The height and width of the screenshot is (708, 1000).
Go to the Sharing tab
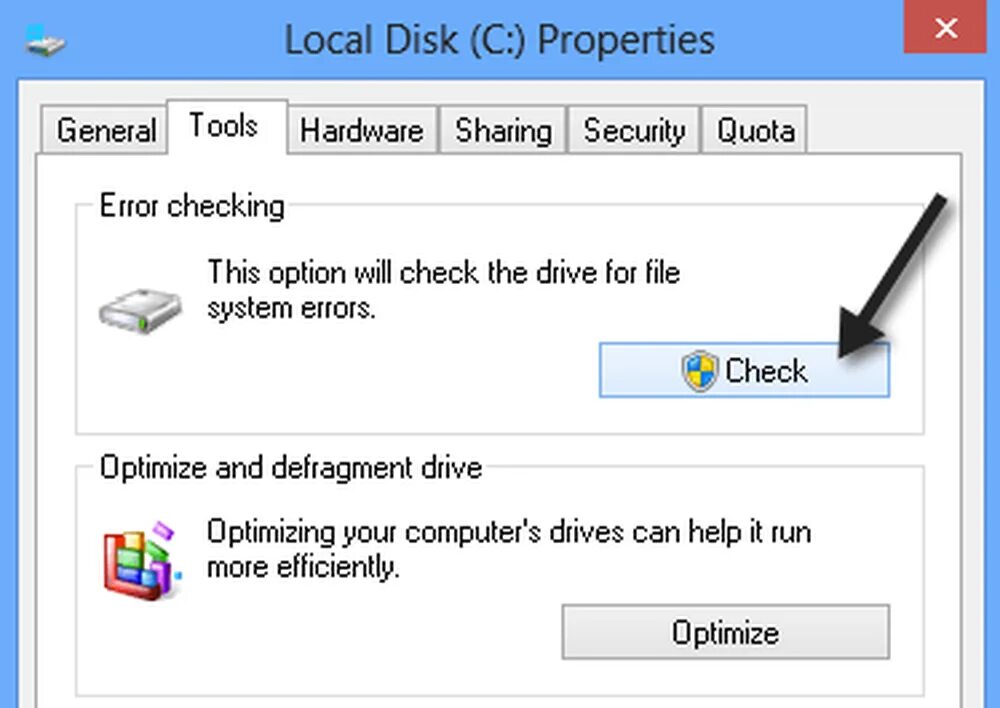click(x=503, y=130)
